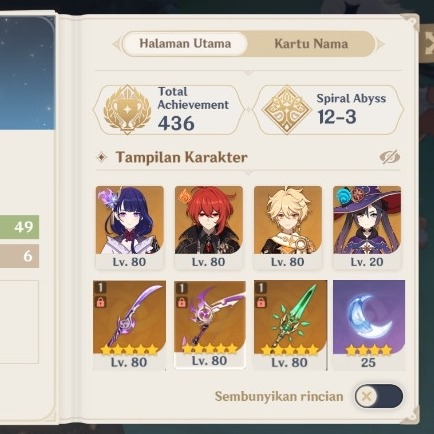Click the left arrow beside Halaman Utama
Viewport: 434px width, 434px height.
click(x=117, y=44)
